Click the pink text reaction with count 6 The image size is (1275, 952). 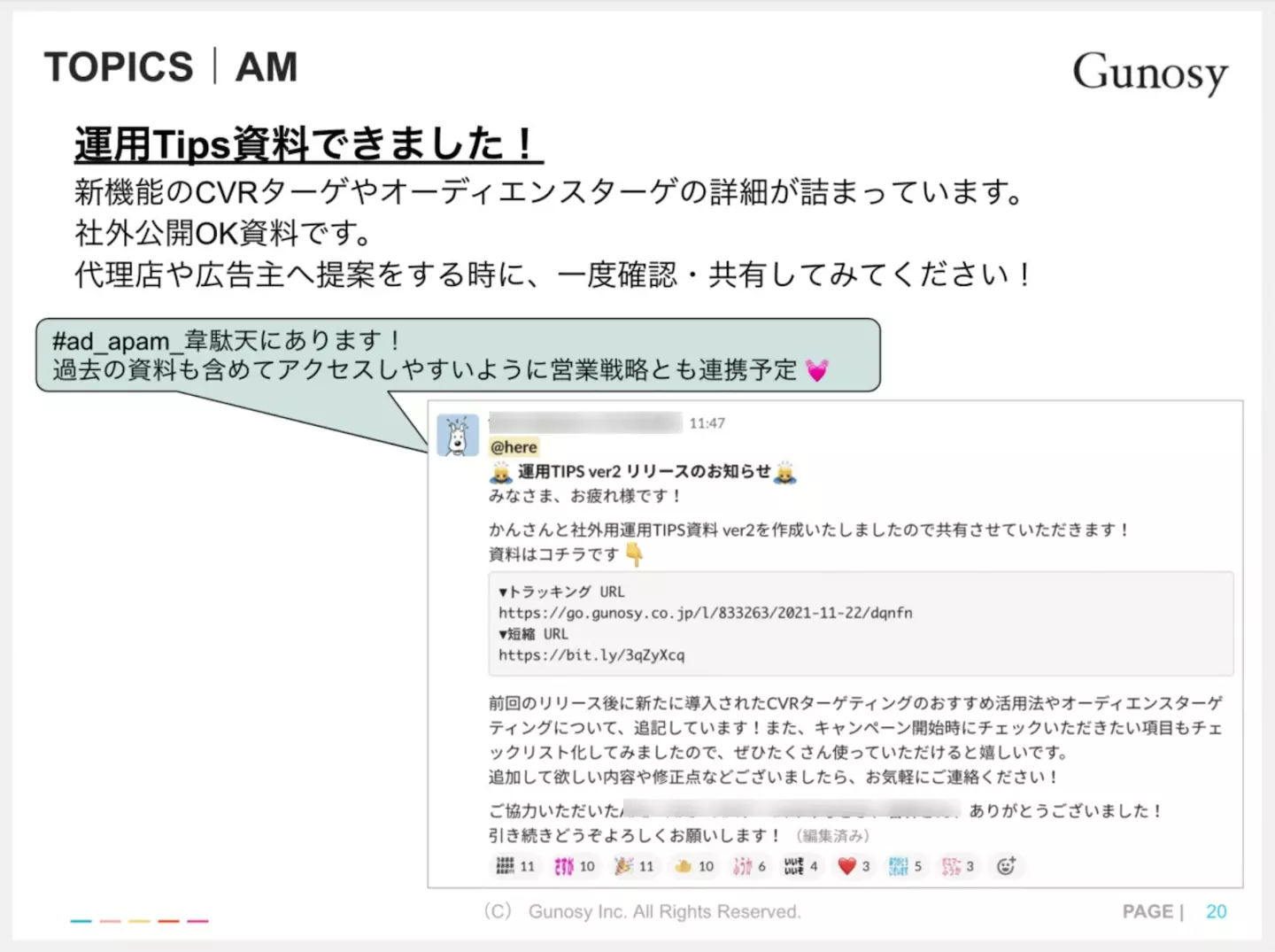[x=750, y=866]
